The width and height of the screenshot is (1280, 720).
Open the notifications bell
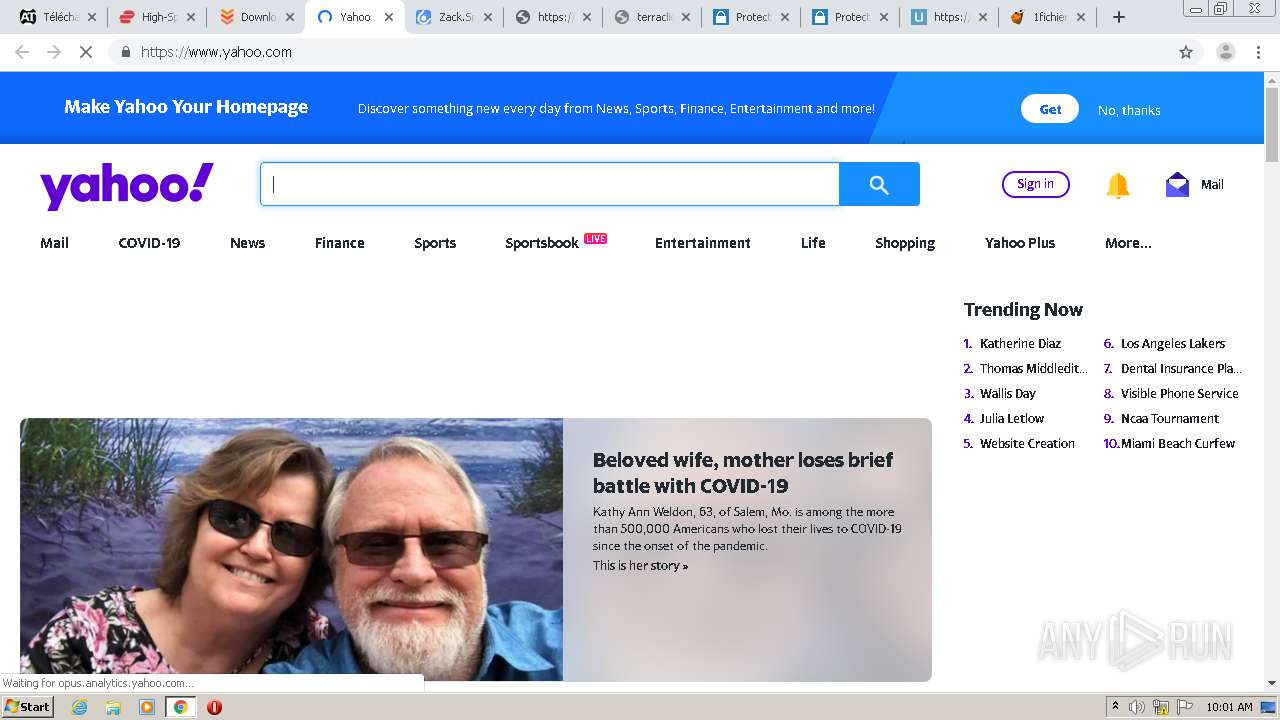1117,185
